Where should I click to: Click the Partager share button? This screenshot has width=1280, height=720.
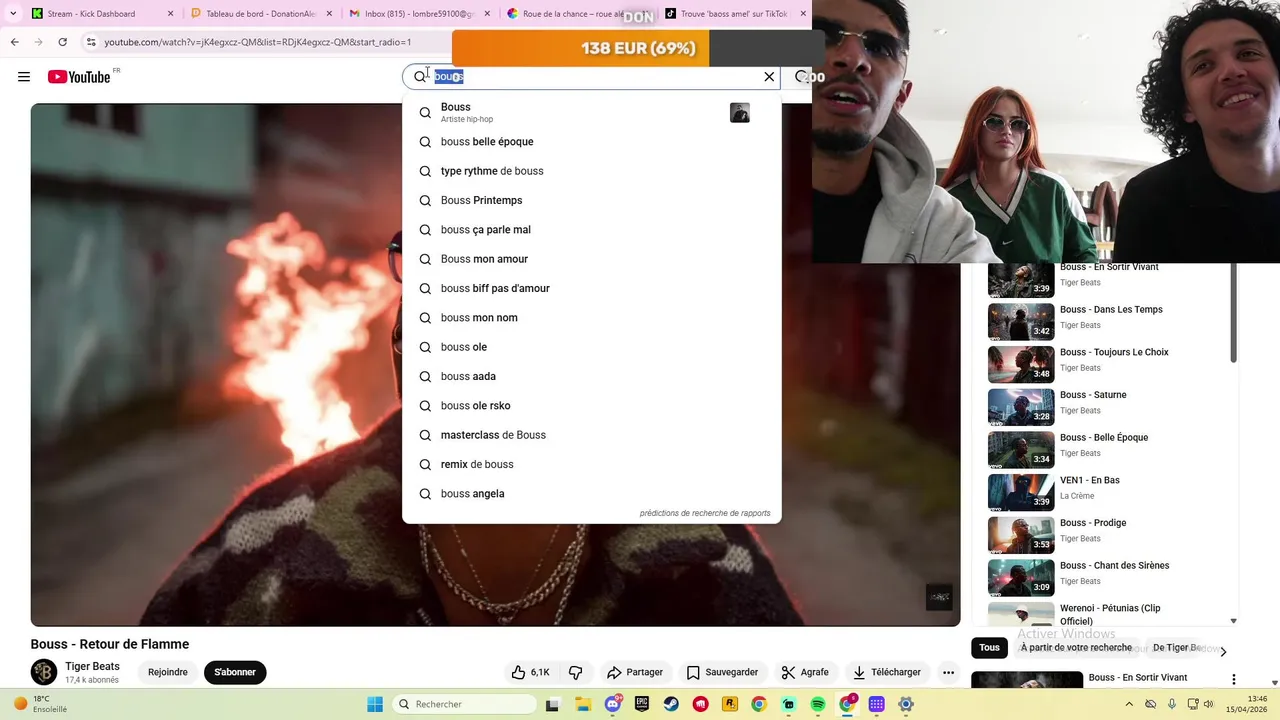pyautogui.click(x=635, y=672)
